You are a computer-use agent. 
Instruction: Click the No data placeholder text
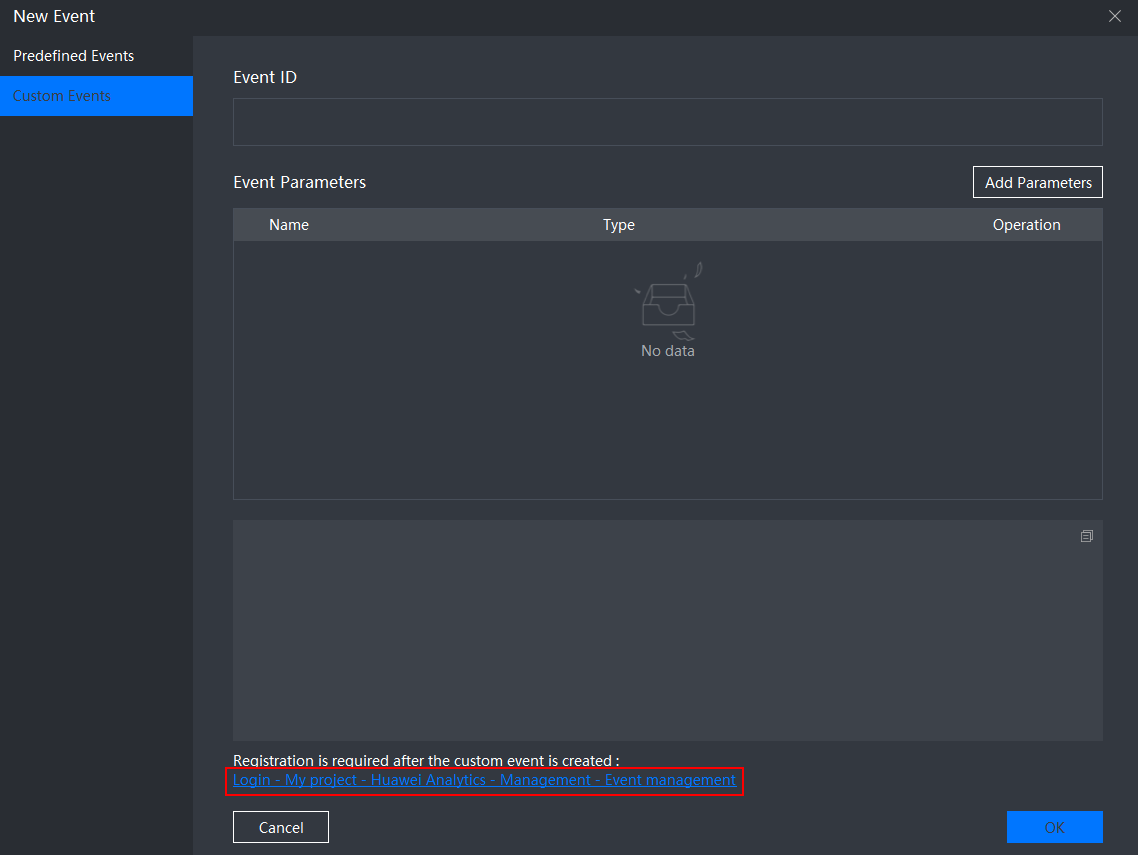pyautogui.click(x=668, y=351)
